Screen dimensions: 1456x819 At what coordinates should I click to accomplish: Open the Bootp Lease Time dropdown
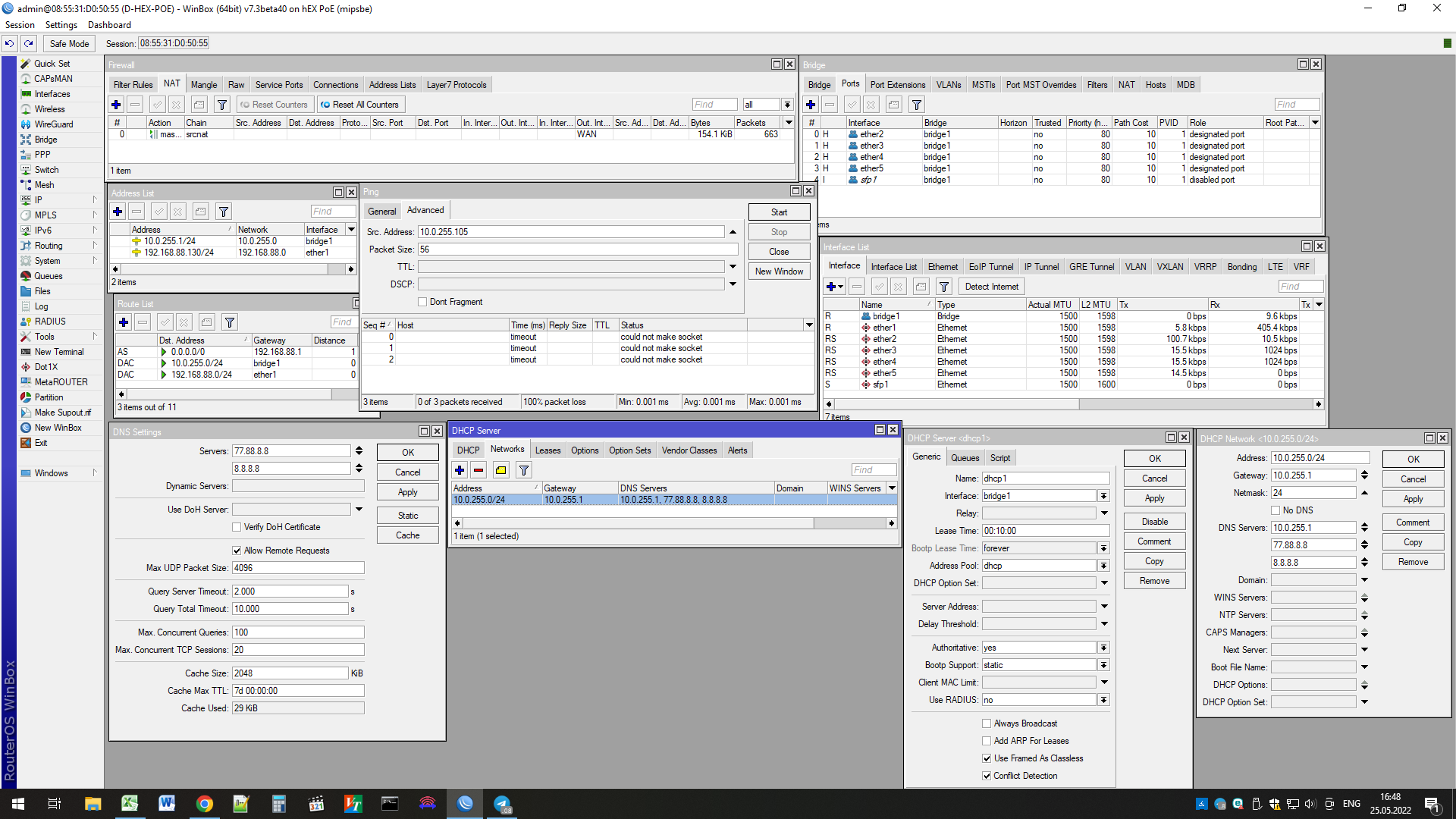click(x=1103, y=548)
